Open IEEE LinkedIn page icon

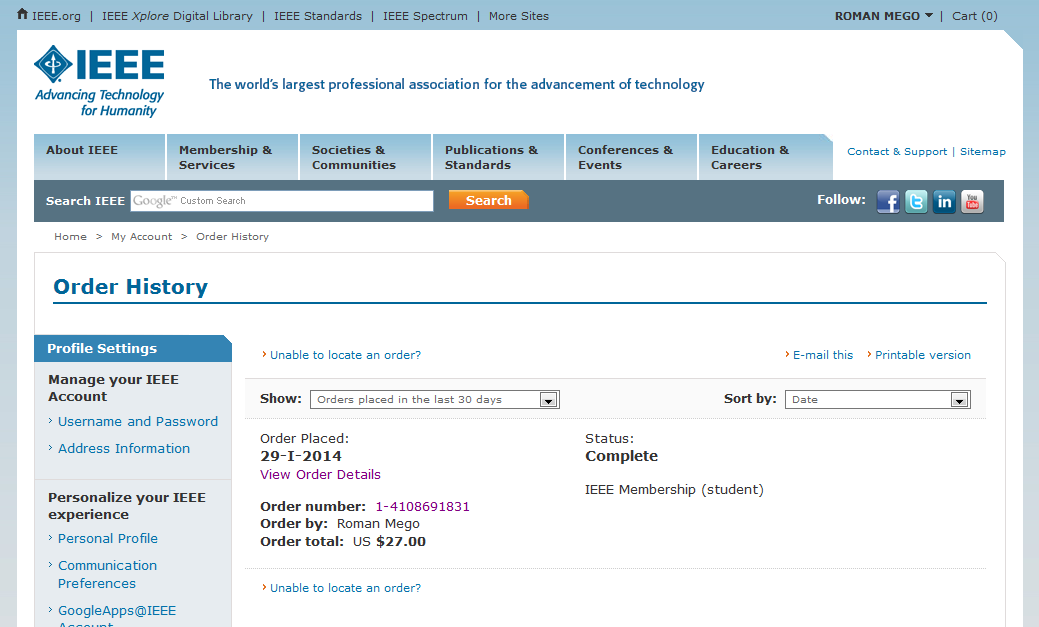click(x=944, y=201)
